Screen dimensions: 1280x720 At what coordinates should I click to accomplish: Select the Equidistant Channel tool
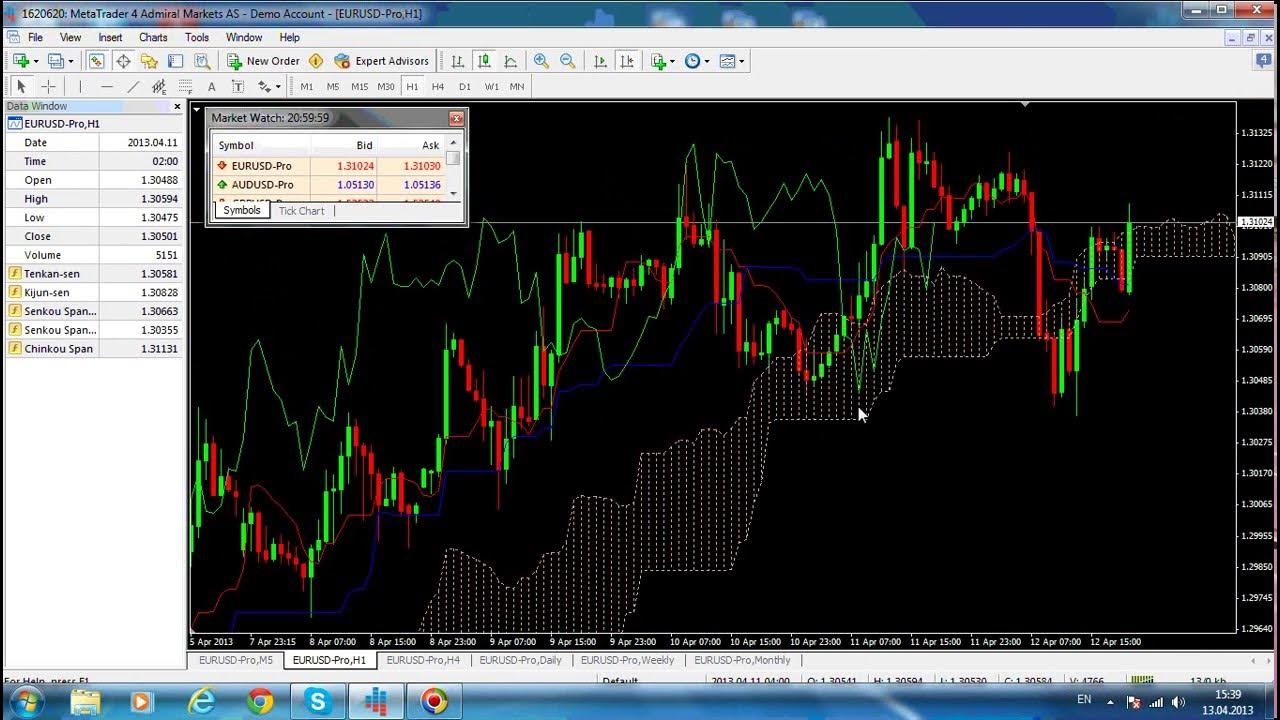tap(159, 87)
